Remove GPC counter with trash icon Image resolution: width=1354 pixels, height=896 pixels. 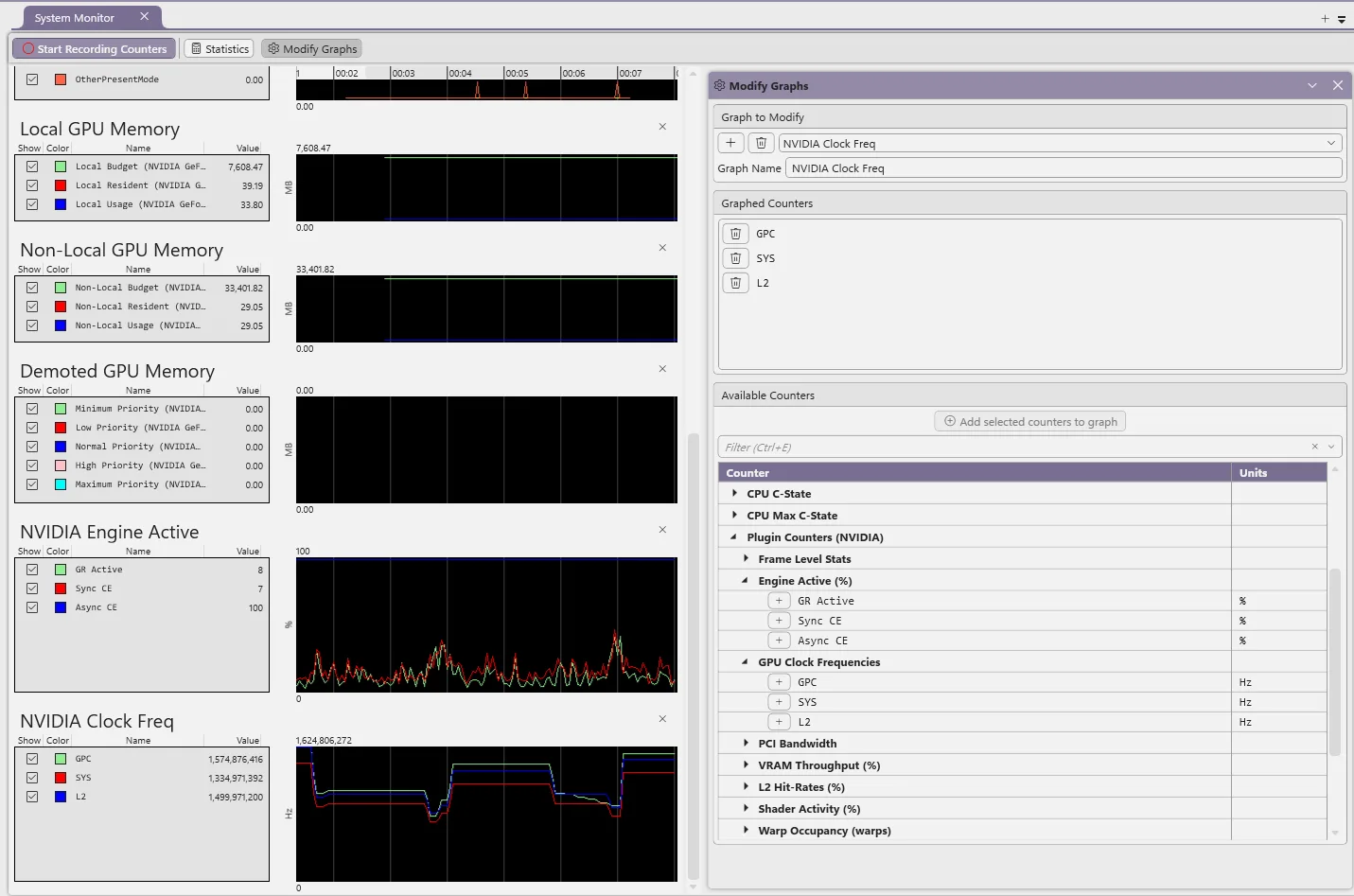[x=735, y=234]
